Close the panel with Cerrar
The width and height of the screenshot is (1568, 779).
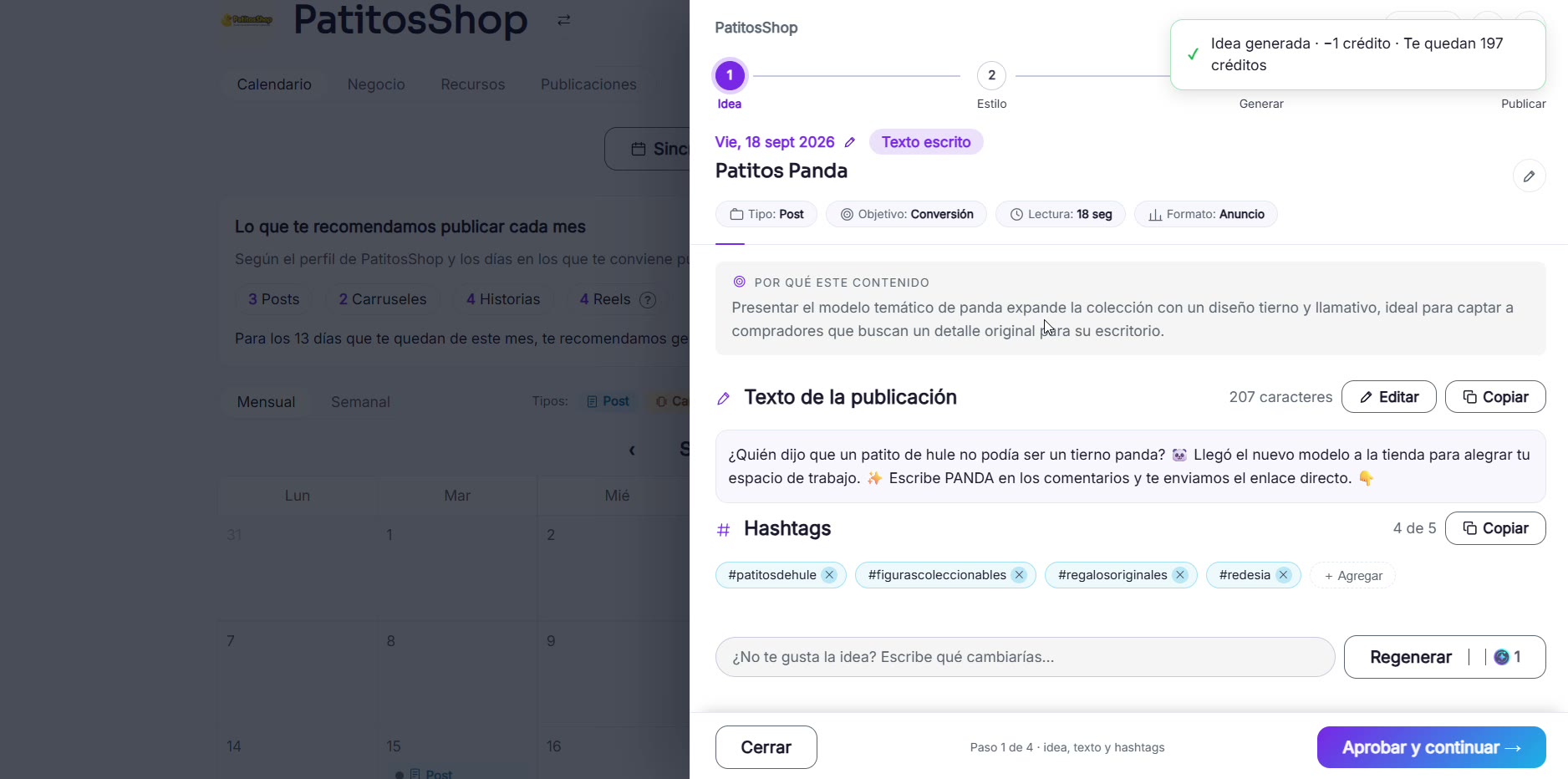(766, 747)
